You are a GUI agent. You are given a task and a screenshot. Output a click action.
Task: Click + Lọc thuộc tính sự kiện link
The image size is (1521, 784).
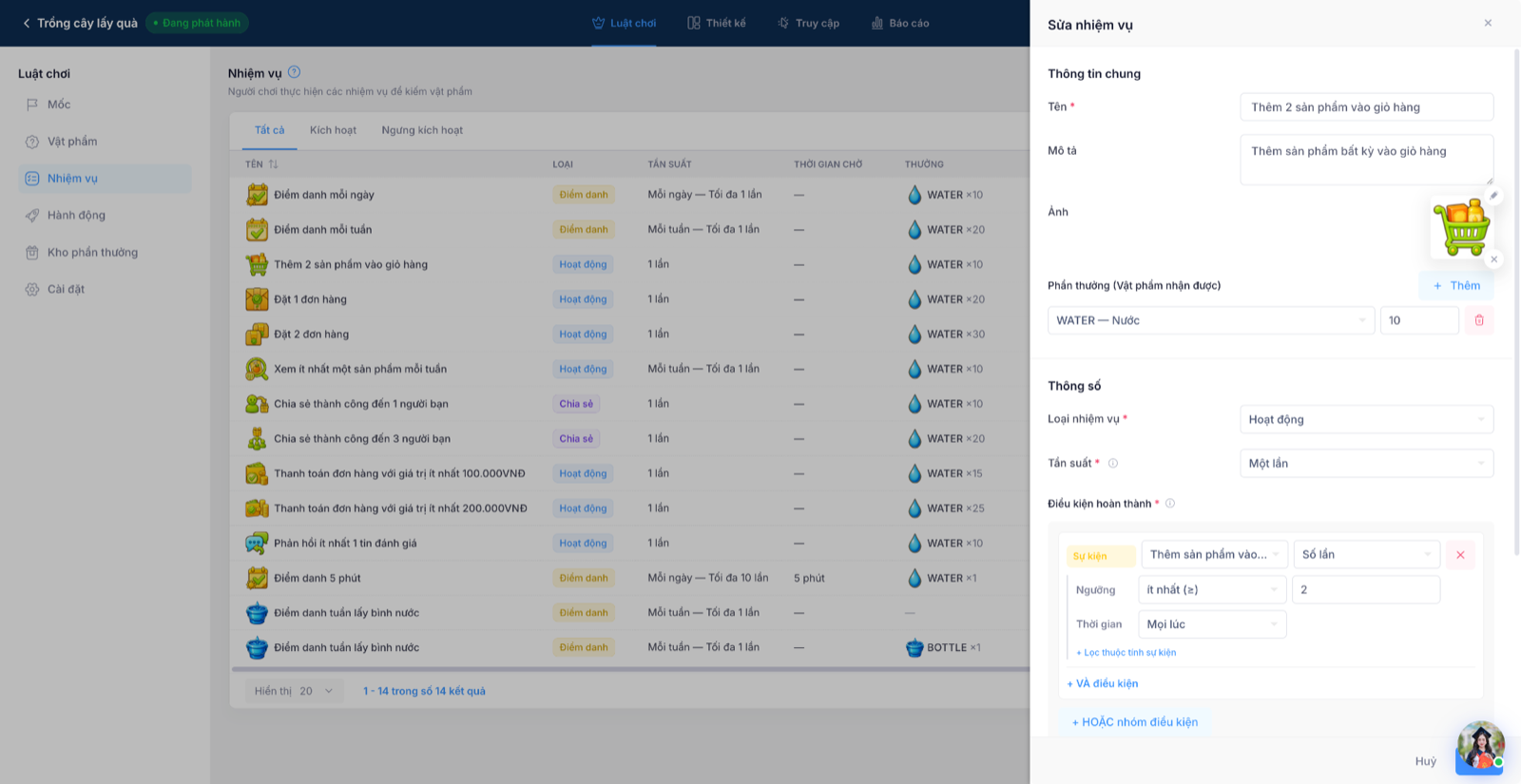click(x=1126, y=653)
